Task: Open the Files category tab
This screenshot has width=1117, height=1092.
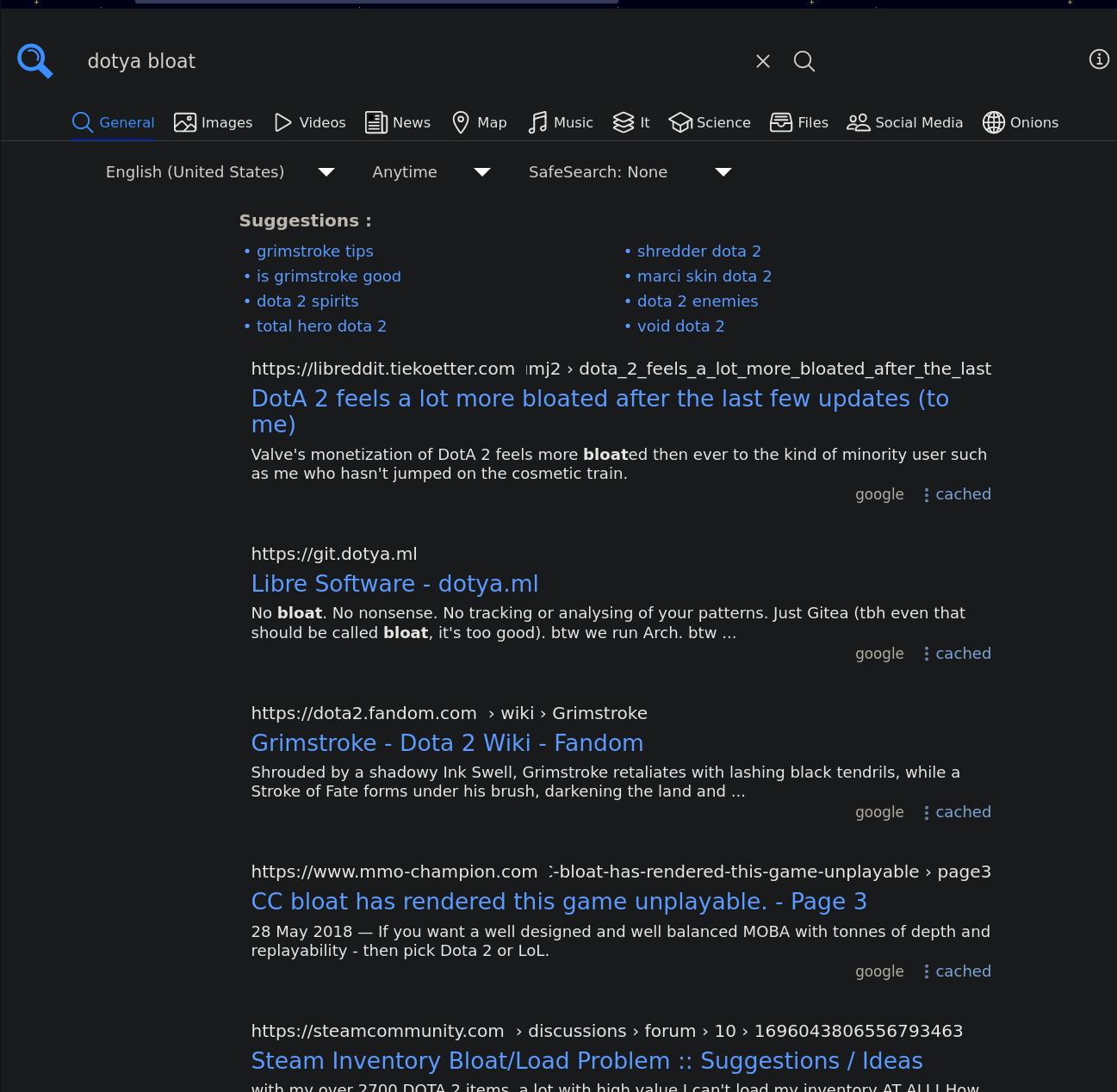Action: (798, 122)
